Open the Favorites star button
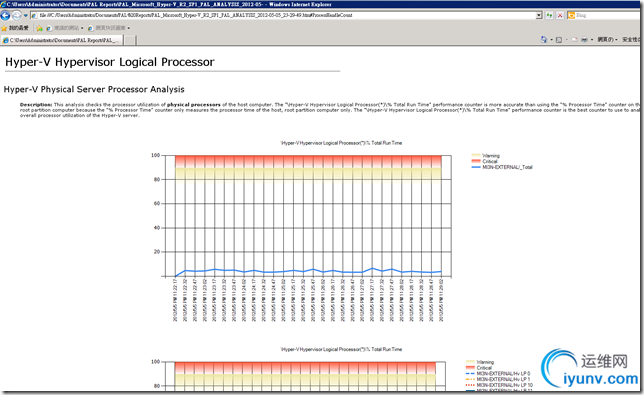The width and height of the screenshot is (644, 395). (15, 28)
